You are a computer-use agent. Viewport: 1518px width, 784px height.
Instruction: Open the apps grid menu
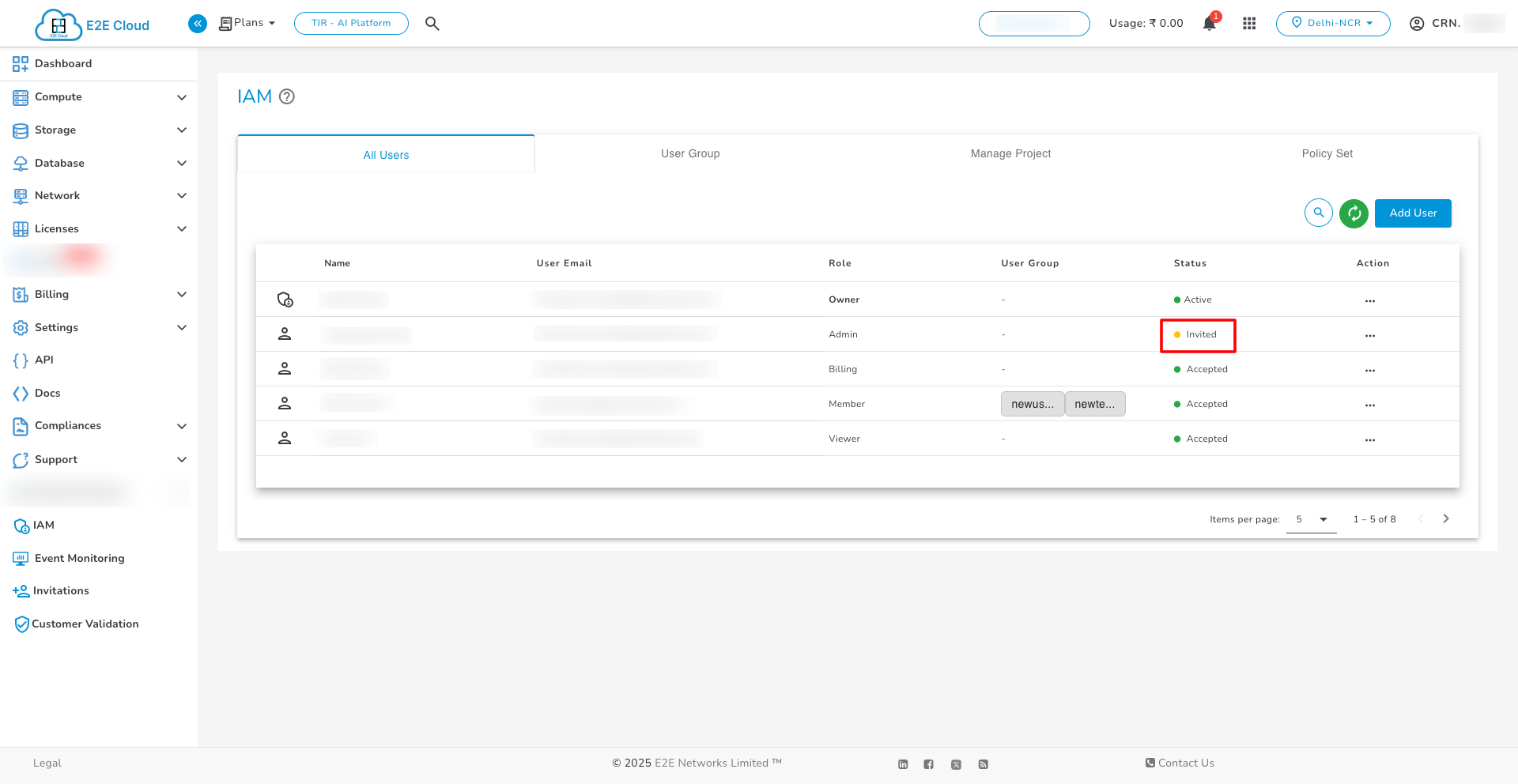(1249, 23)
